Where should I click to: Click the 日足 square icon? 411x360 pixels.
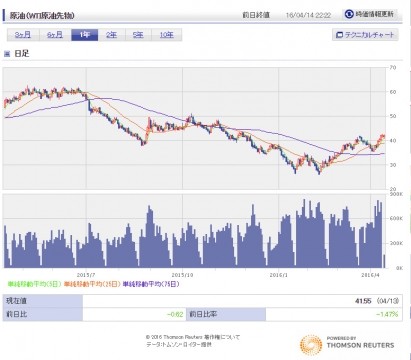point(7,54)
